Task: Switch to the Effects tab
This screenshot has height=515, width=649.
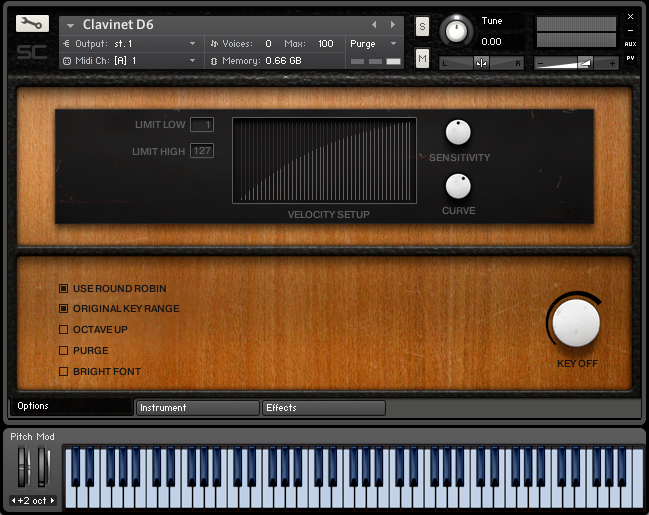Action: [324, 408]
